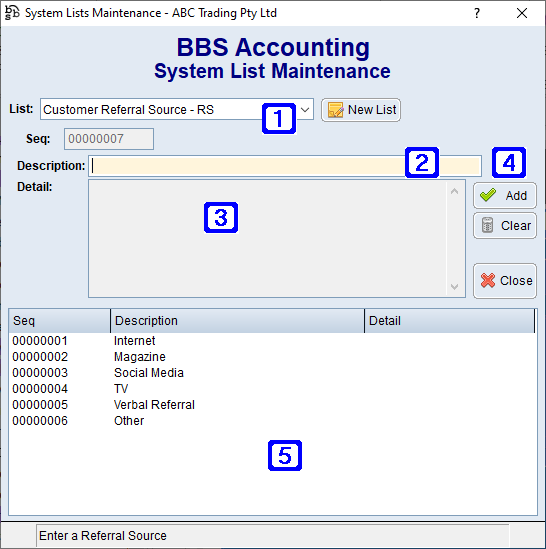Click sequence number 00000004

click(40, 389)
